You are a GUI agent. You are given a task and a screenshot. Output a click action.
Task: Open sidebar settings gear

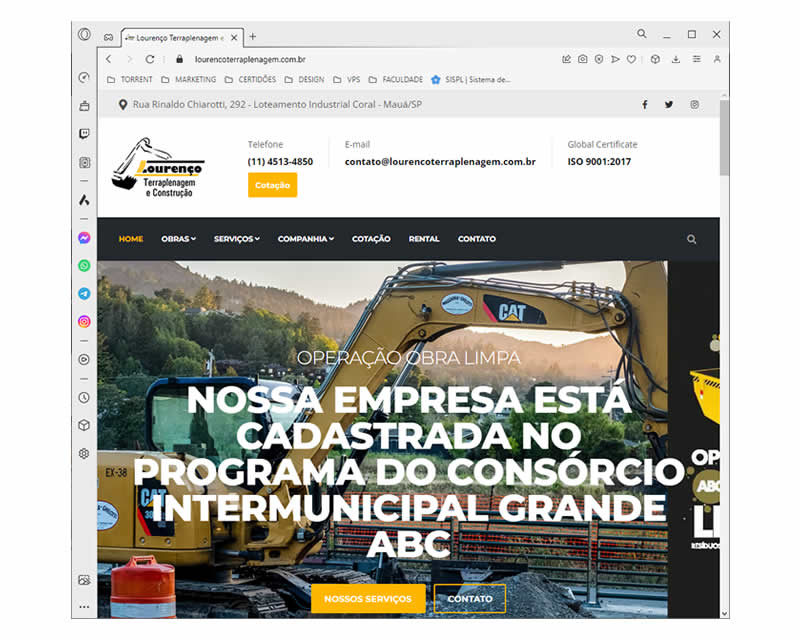click(84, 453)
